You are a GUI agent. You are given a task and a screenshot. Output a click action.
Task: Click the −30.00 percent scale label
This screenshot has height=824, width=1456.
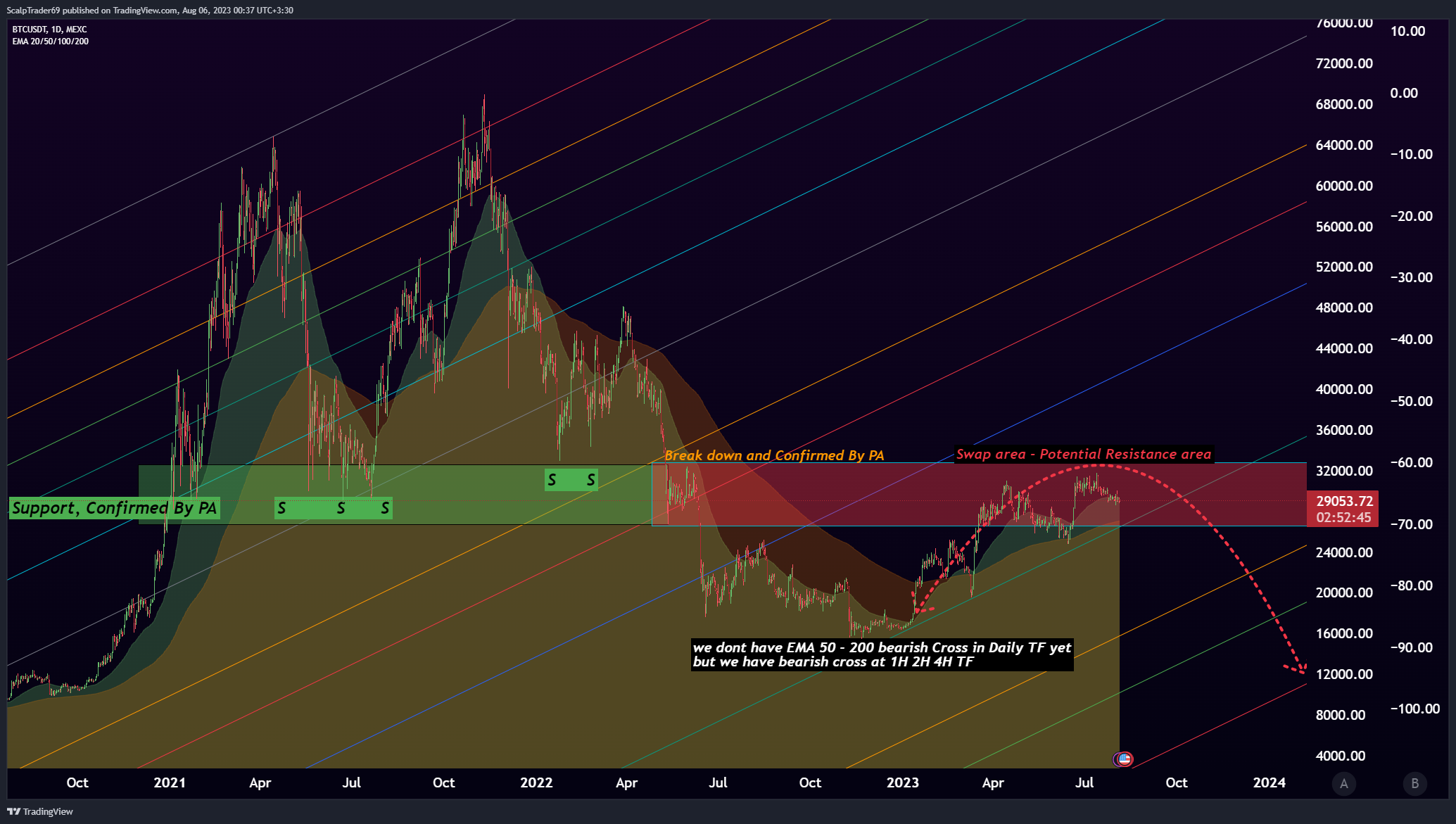[1412, 277]
